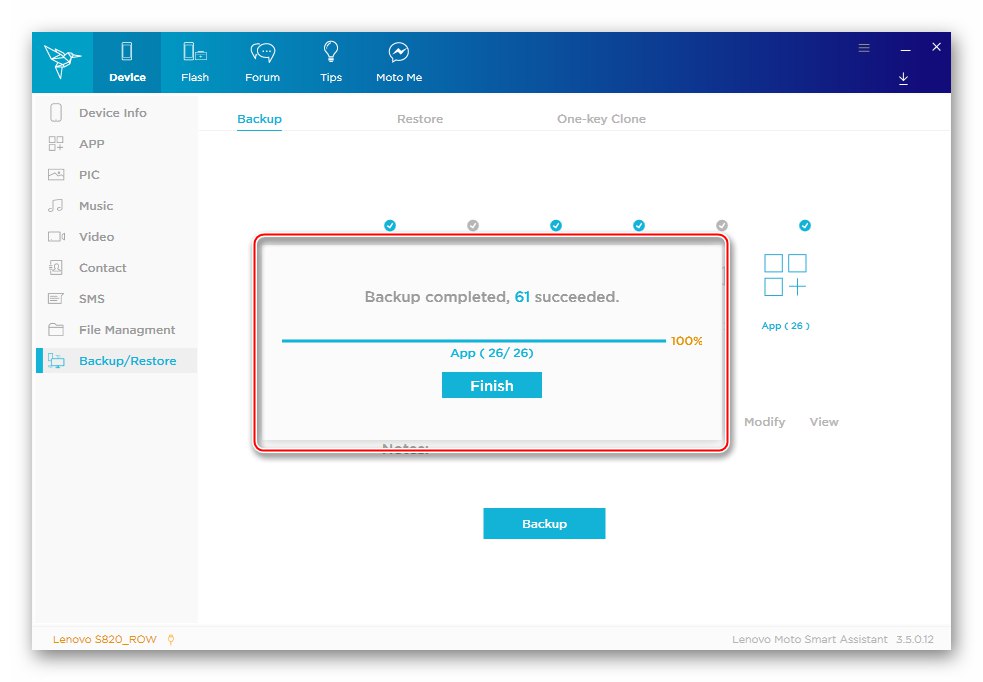Toggle the second blue checkmark in the row

tap(556, 225)
